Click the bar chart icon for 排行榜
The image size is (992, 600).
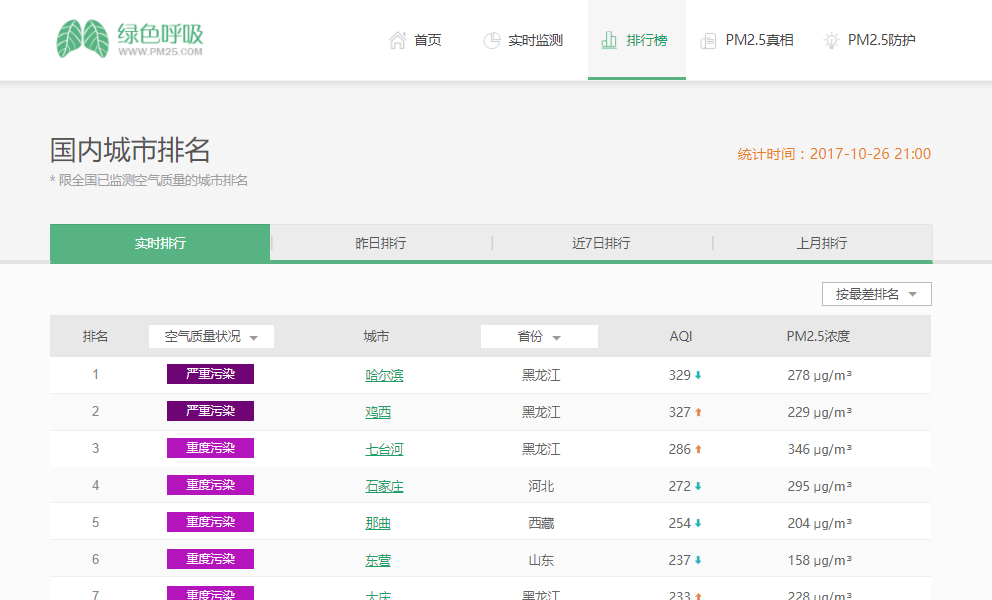[x=608, y=40]
